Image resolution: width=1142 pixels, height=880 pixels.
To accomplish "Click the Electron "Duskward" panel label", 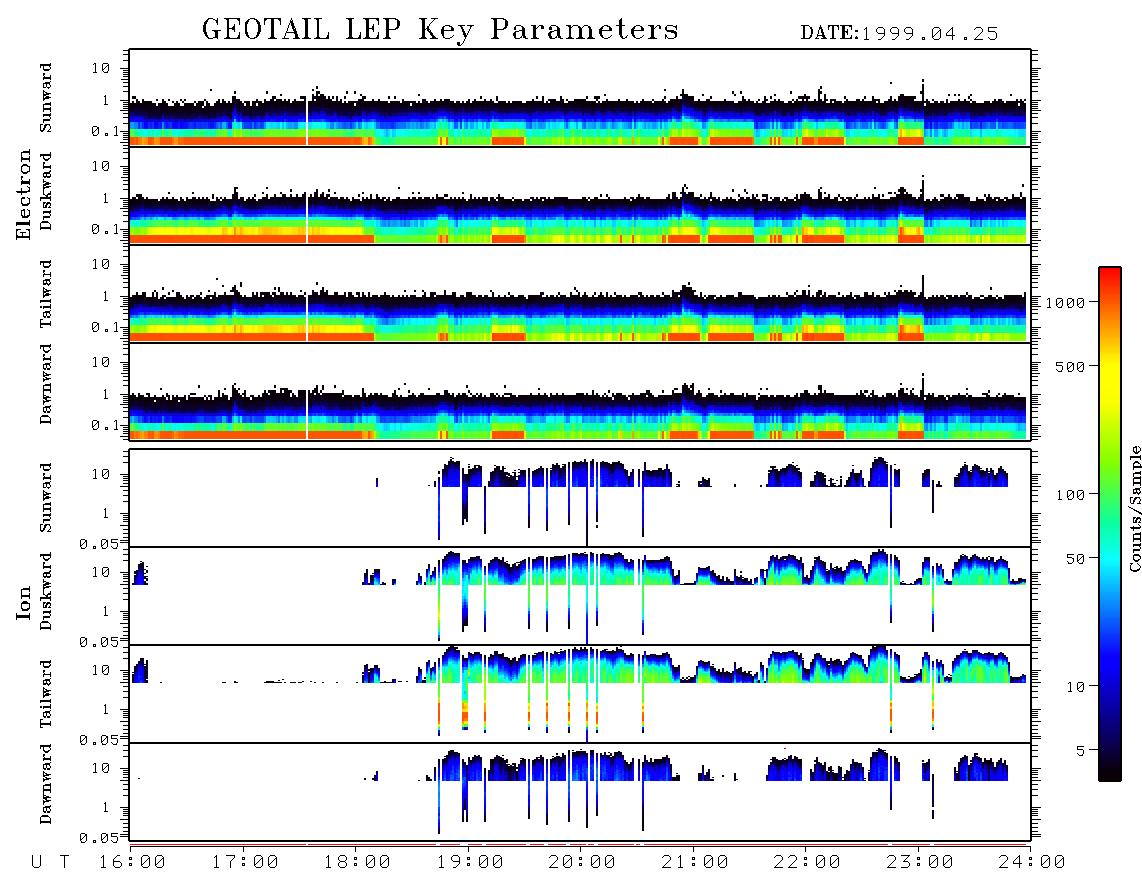I will click(46, 191).
